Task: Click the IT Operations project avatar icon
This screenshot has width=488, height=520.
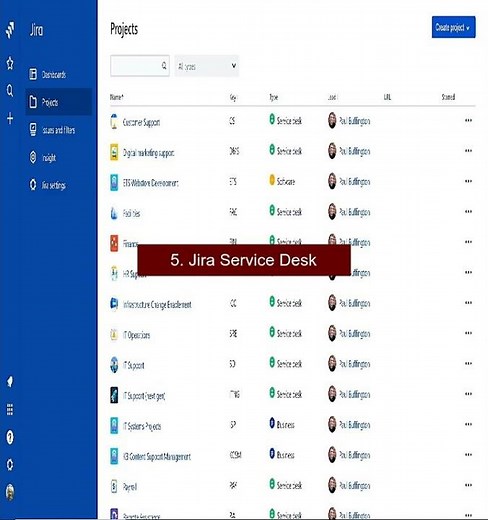Action: (114, 334)
